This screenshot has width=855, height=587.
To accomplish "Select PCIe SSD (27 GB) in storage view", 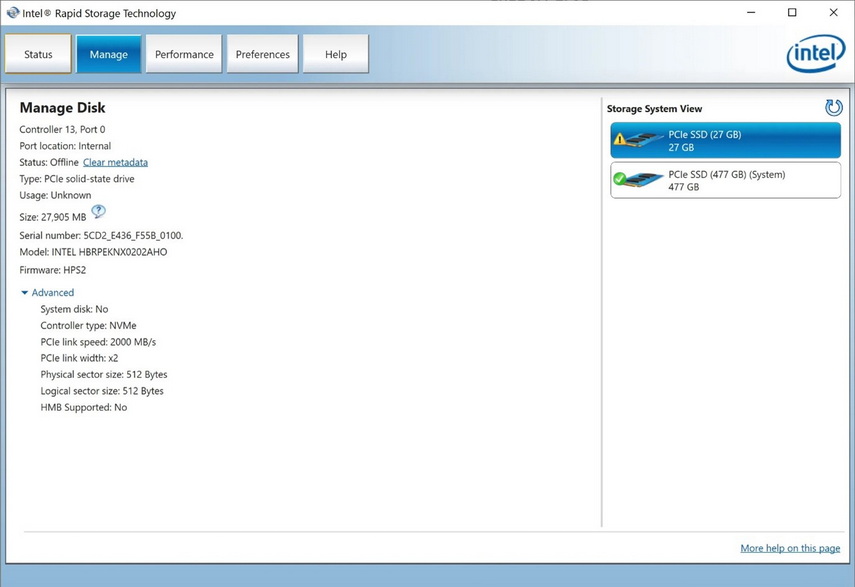I will [x=725, y=140].
